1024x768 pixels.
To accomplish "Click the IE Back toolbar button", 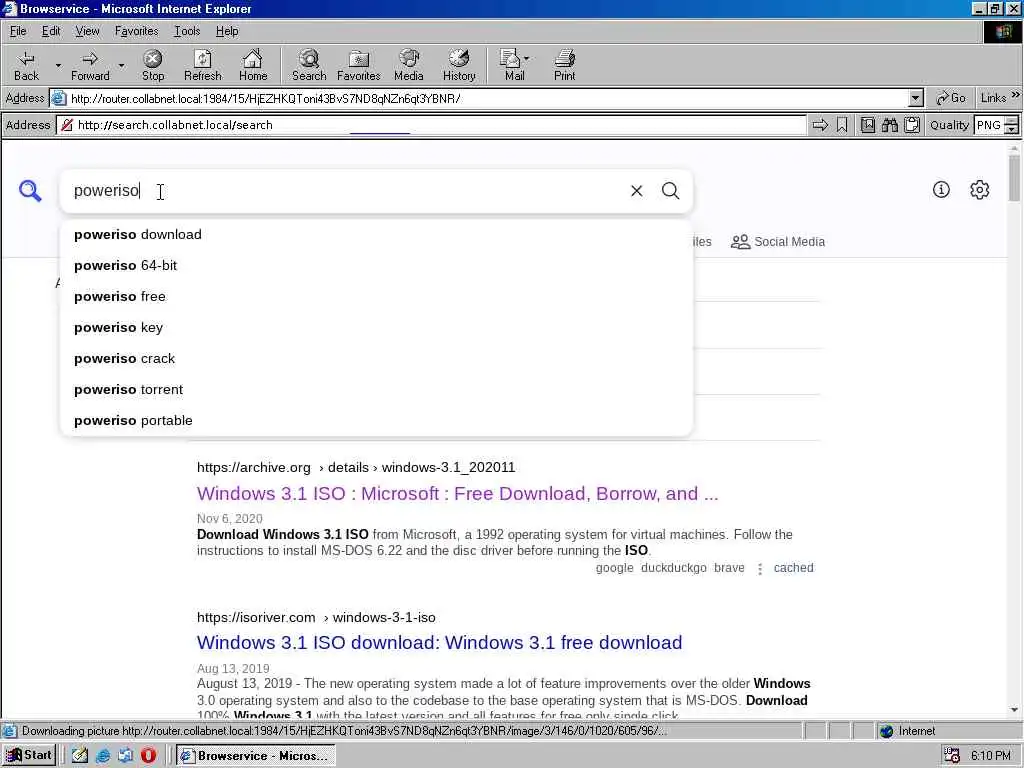I will (x=26, y=65).
